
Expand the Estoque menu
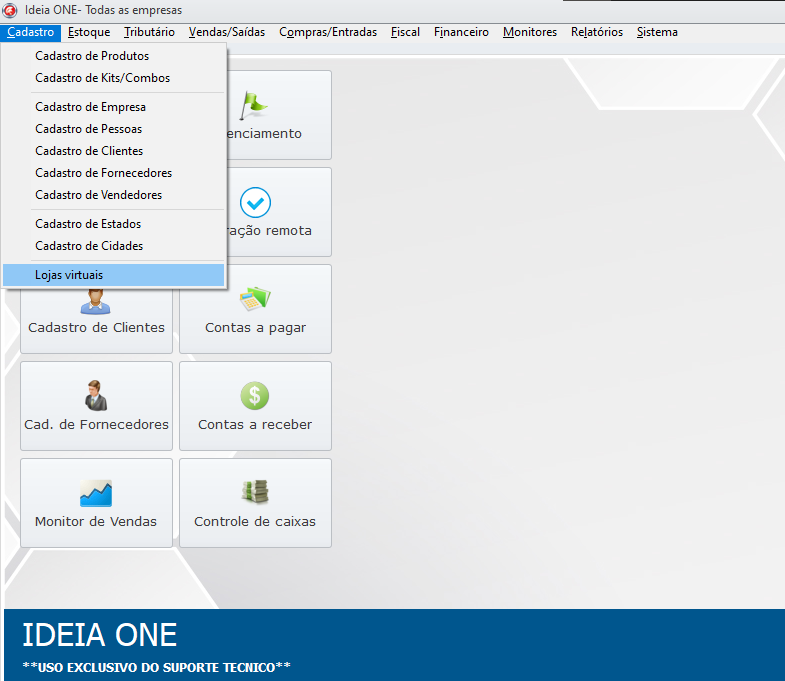(89, 32)
